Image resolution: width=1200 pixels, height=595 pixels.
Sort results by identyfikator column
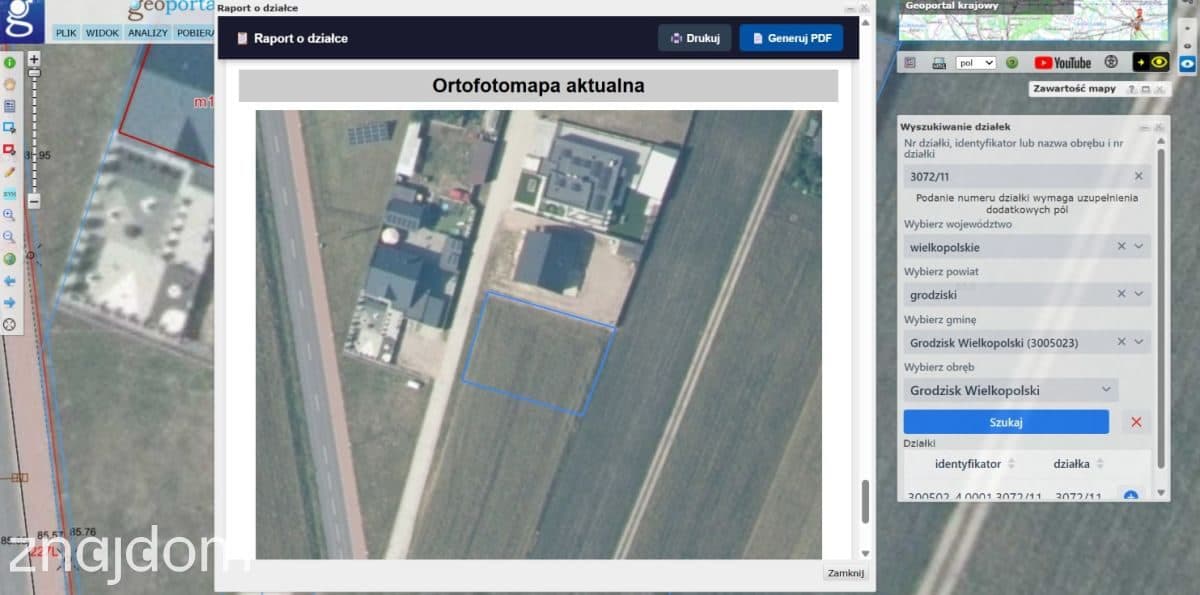pyautogui.click(x=1011, y=464)
